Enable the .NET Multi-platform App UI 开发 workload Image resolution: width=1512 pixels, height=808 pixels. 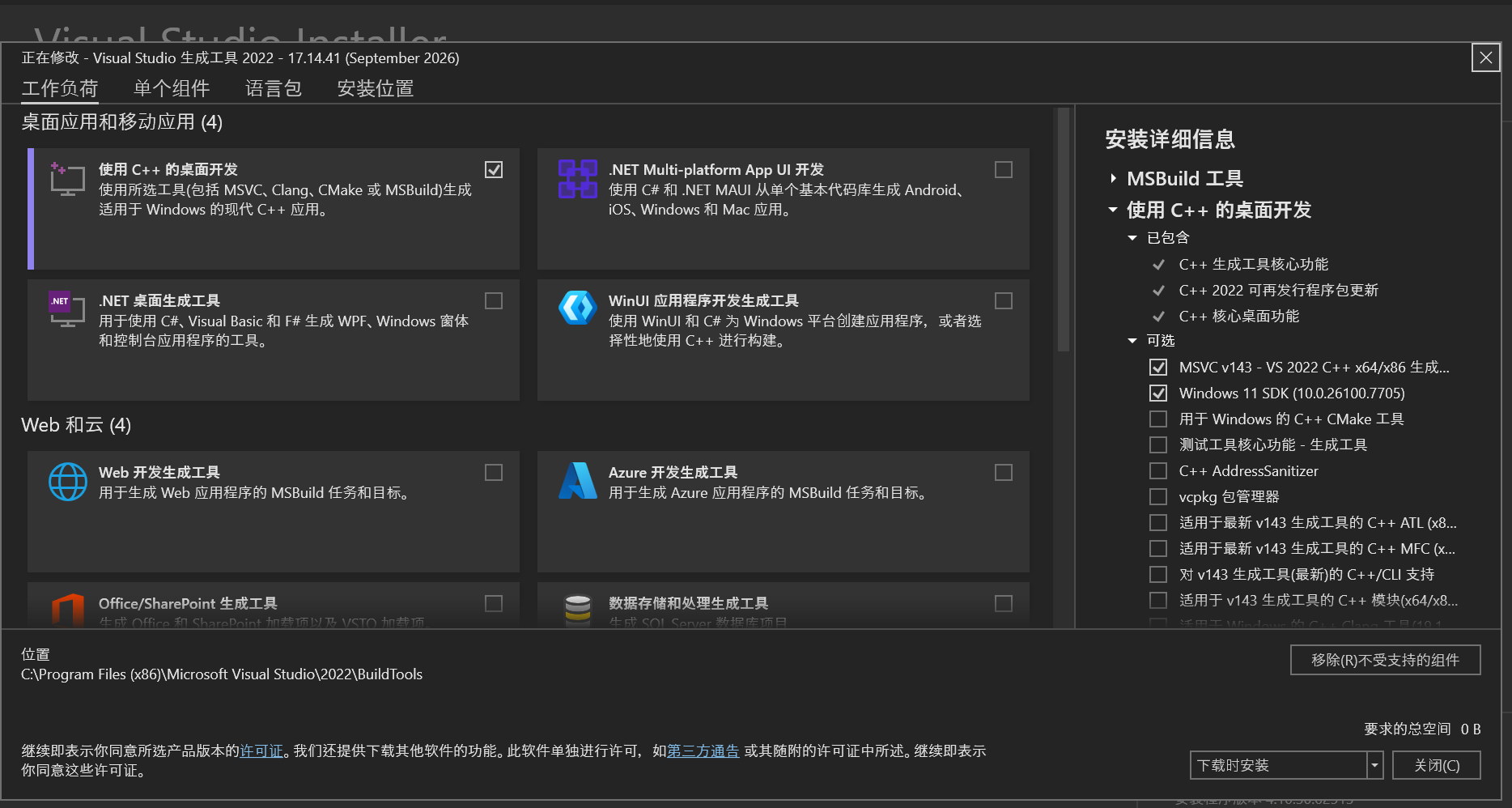1004,169
